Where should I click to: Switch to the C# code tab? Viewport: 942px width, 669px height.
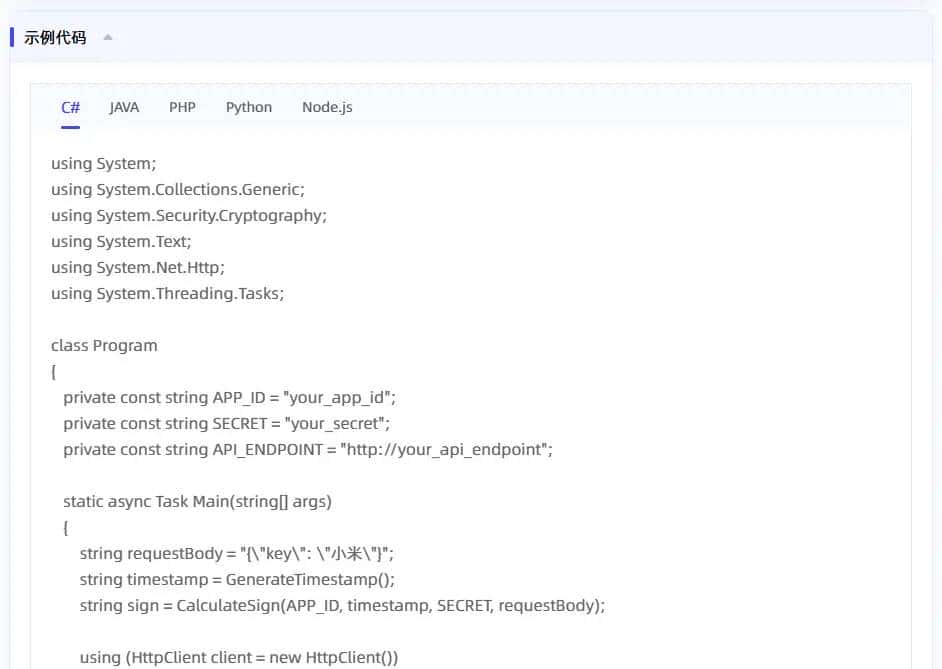[70, 108]
